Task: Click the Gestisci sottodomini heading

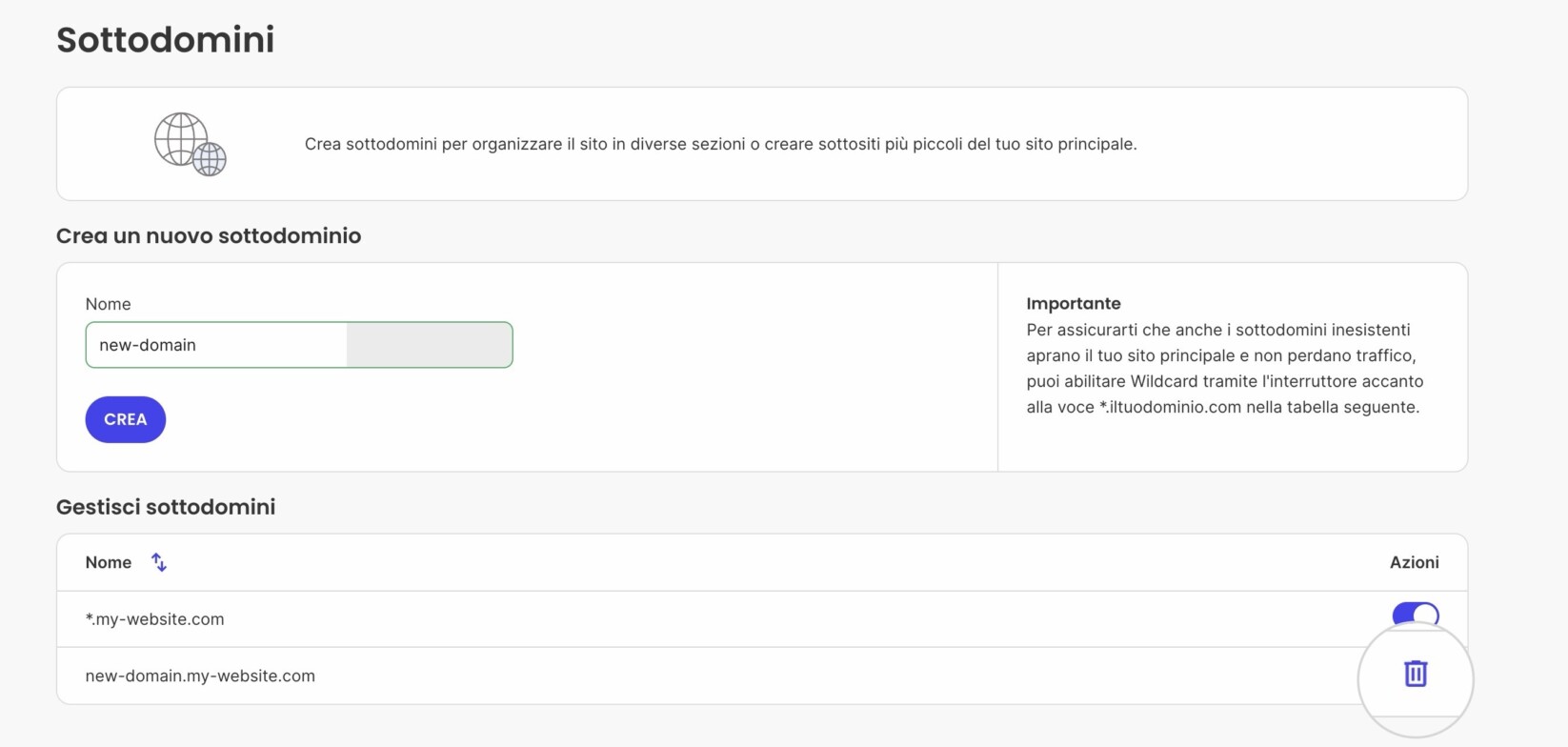Action: pos(166,507)
